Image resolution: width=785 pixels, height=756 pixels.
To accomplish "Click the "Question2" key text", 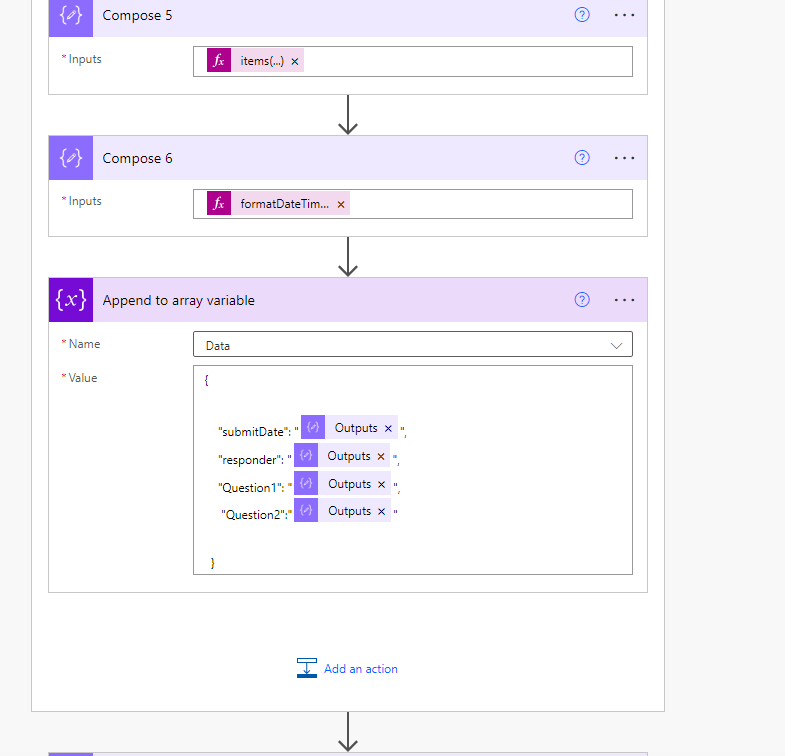I will [254, 515].
